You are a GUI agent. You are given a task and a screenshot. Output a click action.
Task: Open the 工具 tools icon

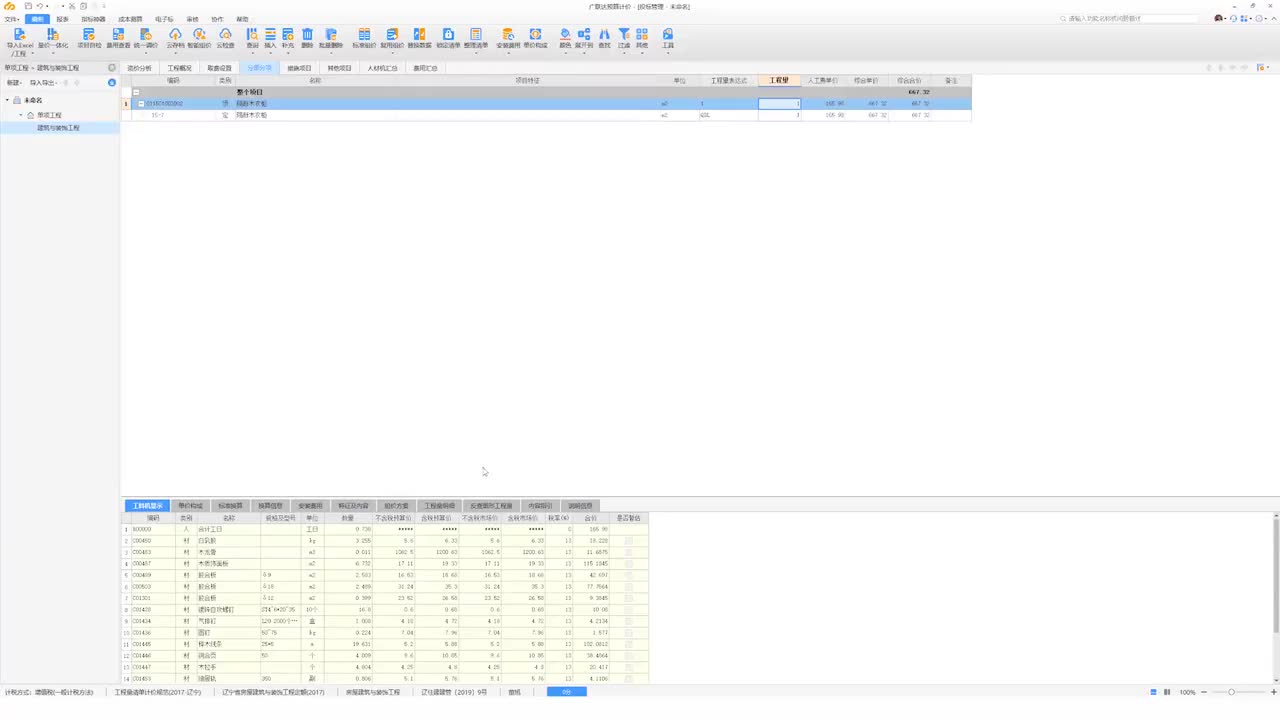(x=668, y=39)
